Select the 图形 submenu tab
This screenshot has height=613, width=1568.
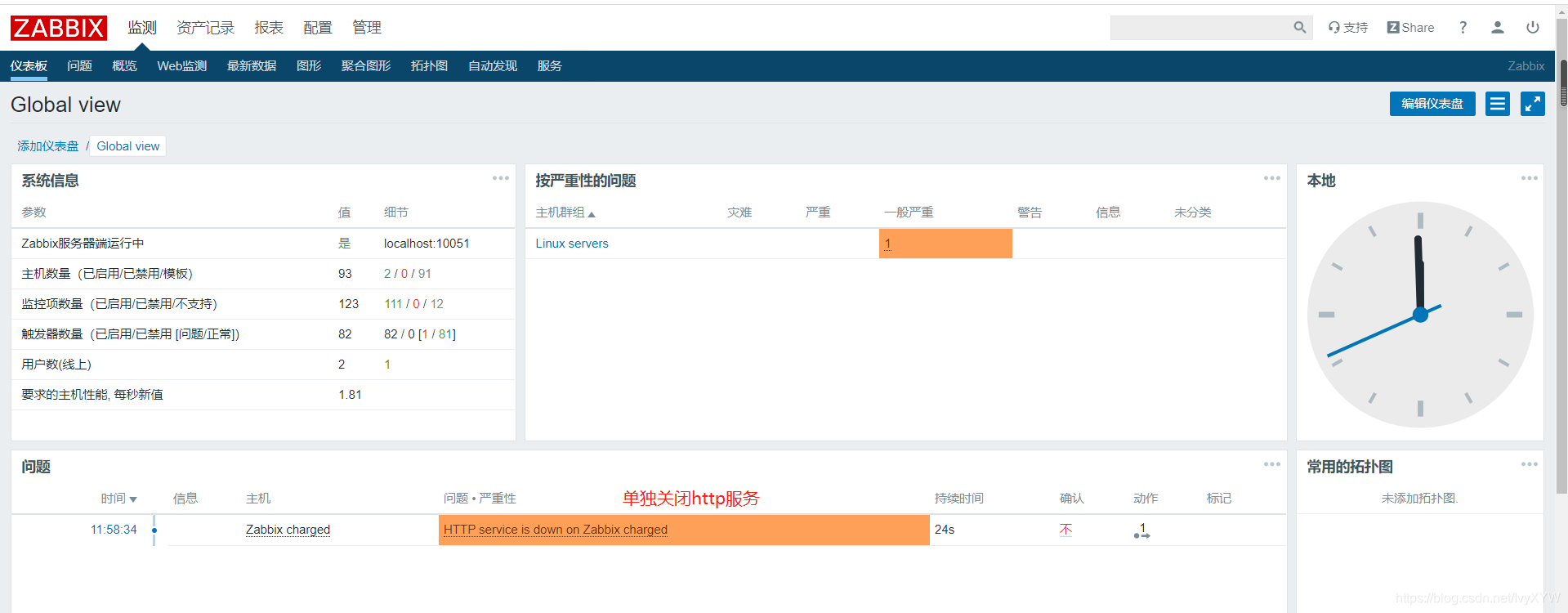coord(309,66)
